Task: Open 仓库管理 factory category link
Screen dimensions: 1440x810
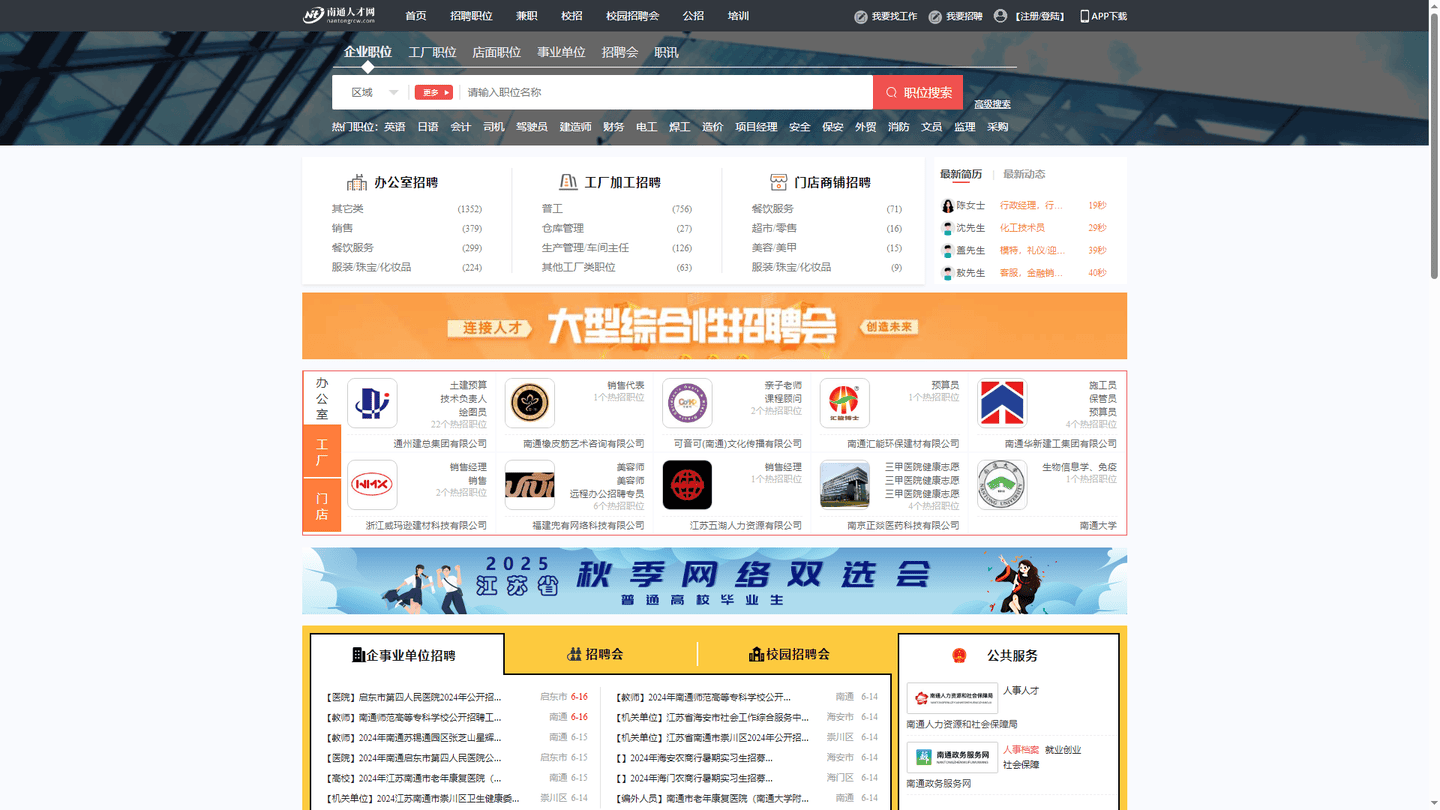Action: click(x=563, y=228)
